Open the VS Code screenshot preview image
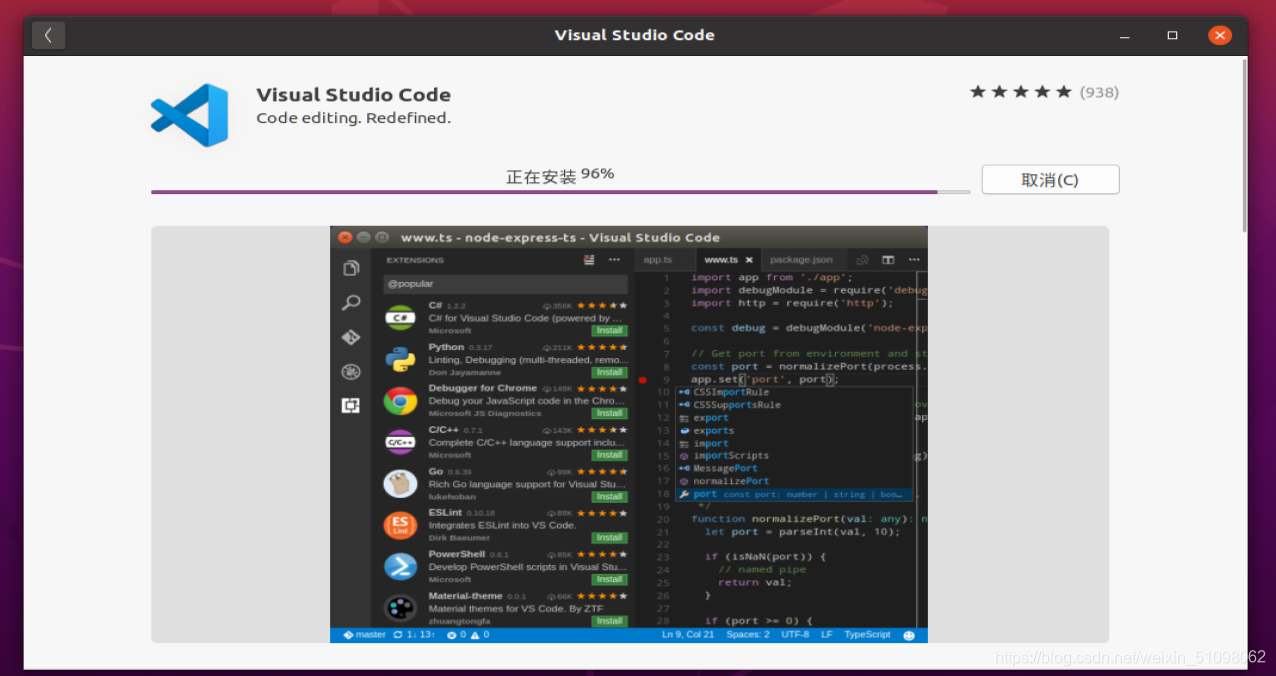1276x676 pixels. 629,434
